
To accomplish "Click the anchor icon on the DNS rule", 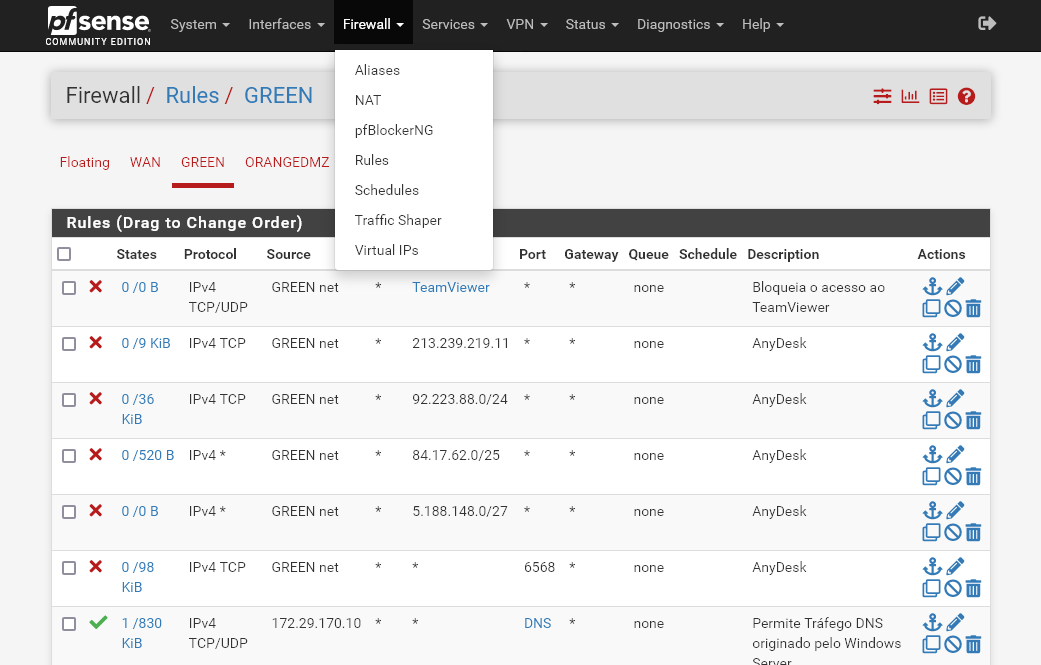I will pos(932,621).
